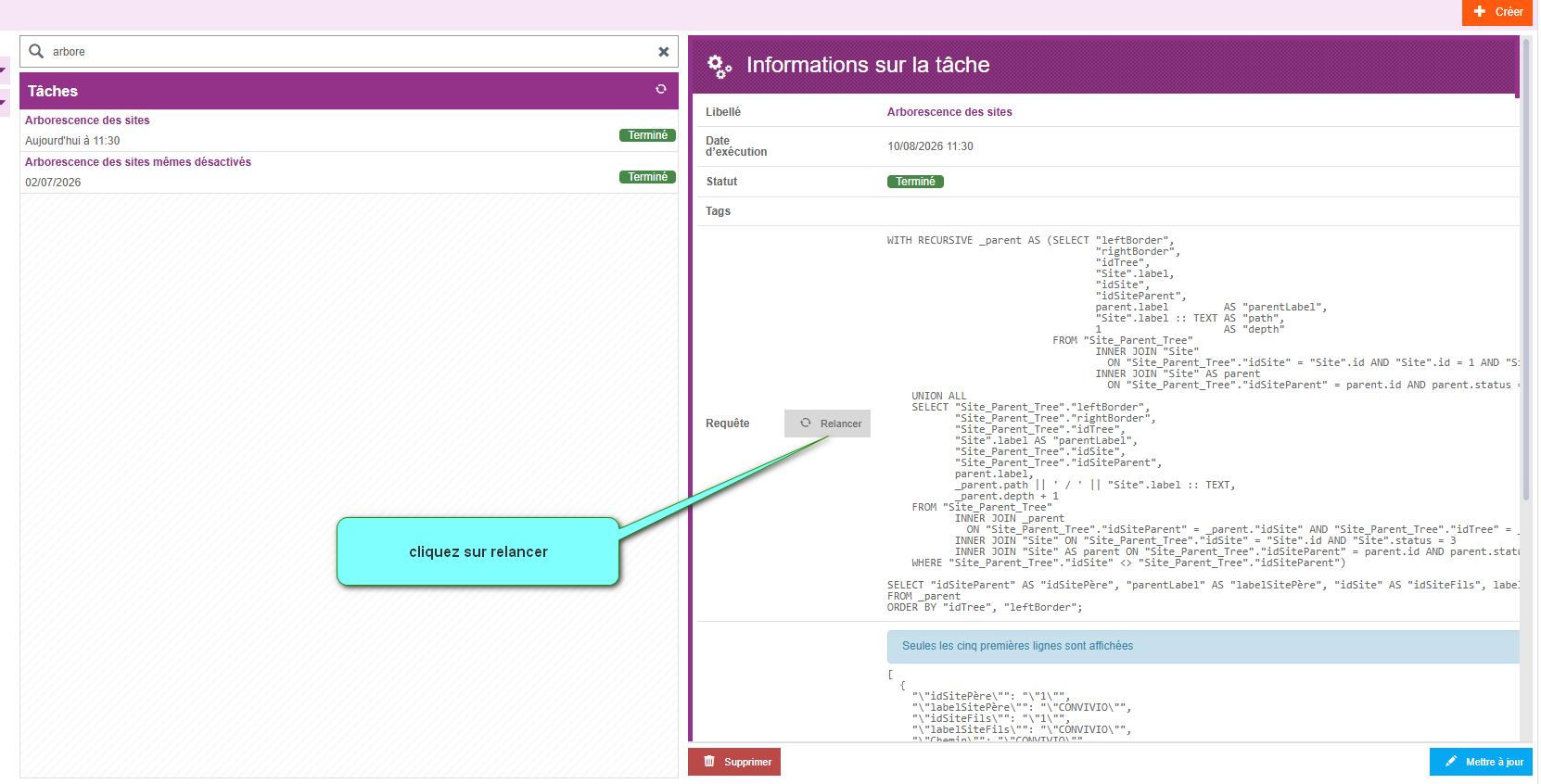Clear the search field with the X icon
Image resolution: width=1541 pixels, height=784 pixels.
pos(664,52)
